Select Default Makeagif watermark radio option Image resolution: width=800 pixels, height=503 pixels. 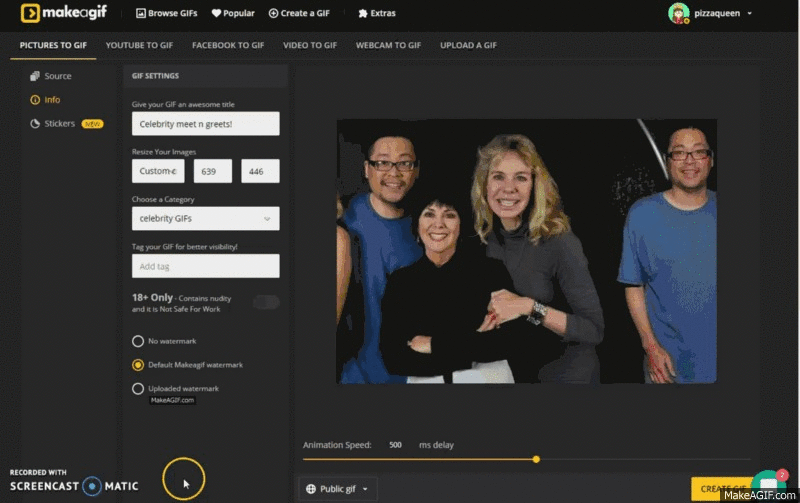coord(138,365)
